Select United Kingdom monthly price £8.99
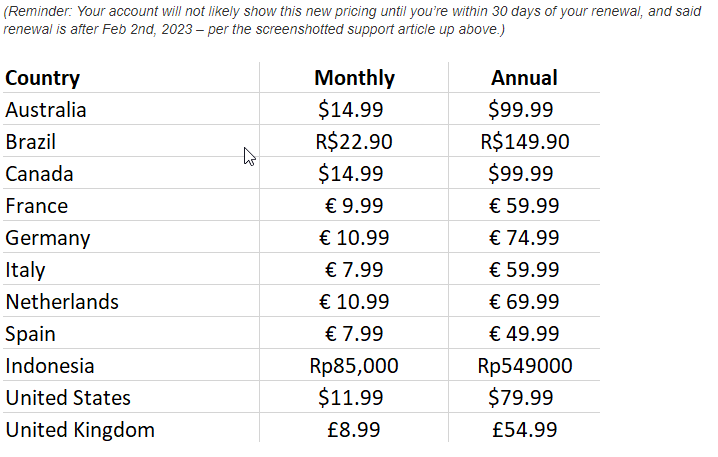Screen dimensions: 718x457 coord(354,430)
